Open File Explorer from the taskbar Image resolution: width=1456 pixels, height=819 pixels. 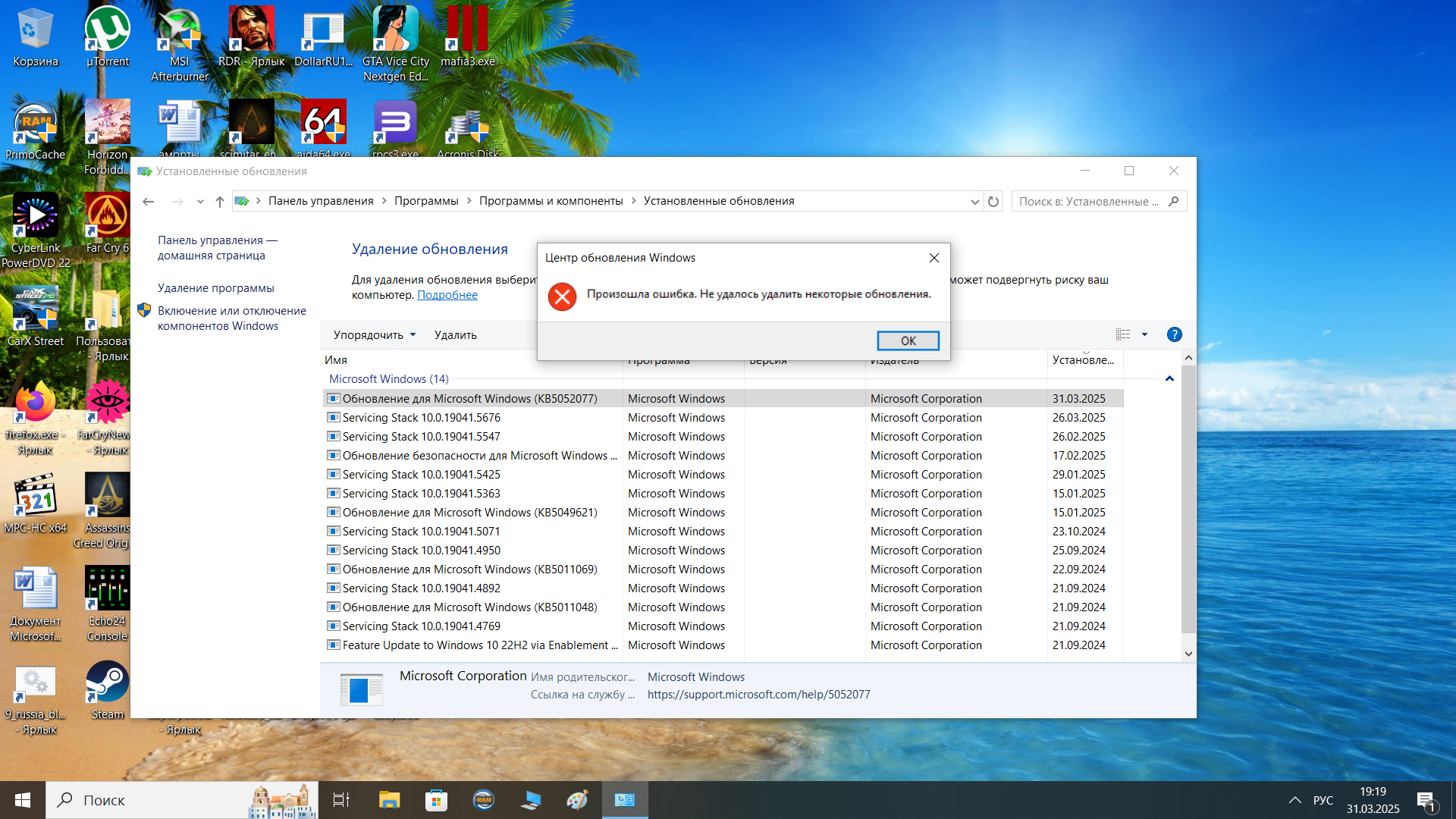[x=389, y=800]
